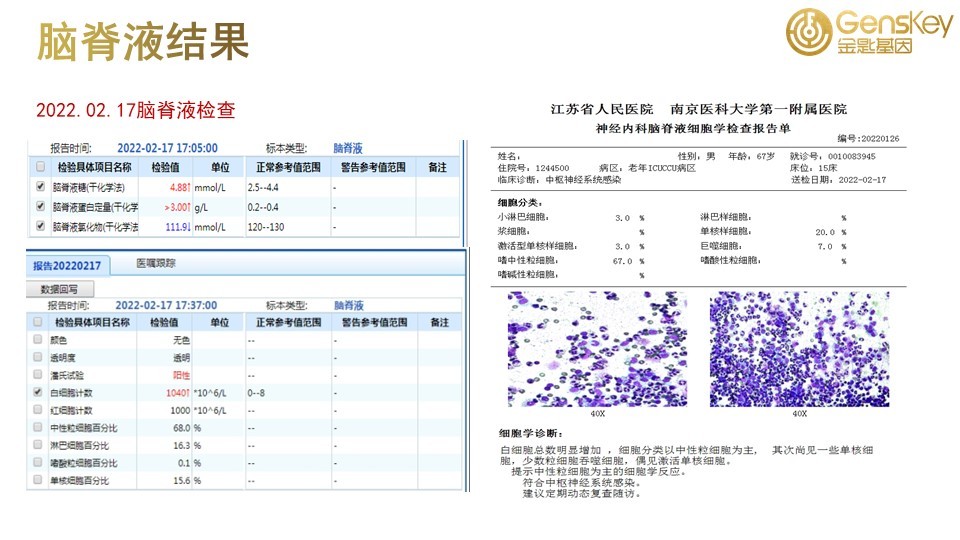Open the 医嘱跟踪 tab
Screen dimensions: 960x540
[x=156, y=263]
